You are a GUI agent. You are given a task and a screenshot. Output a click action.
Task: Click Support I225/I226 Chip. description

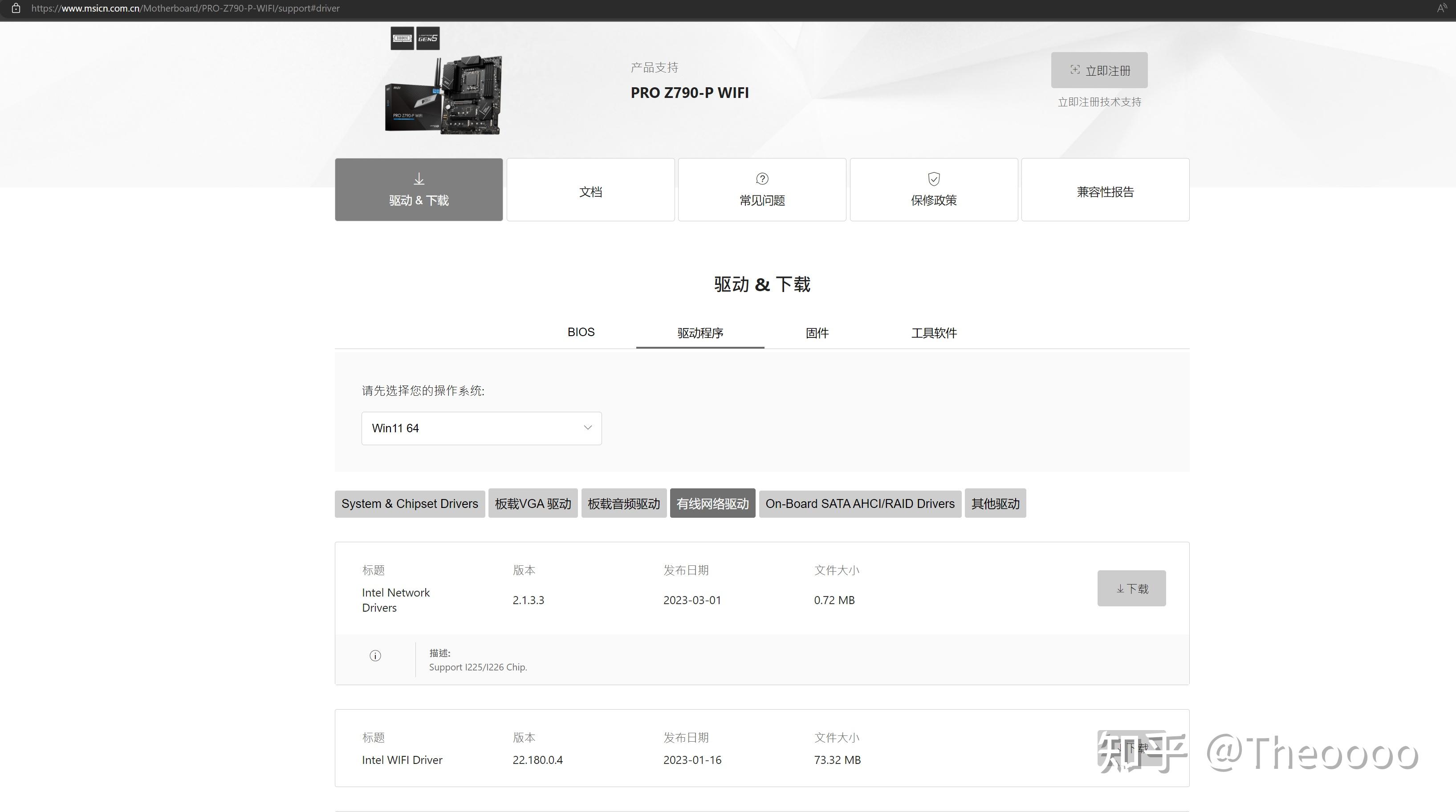[478, 667]
